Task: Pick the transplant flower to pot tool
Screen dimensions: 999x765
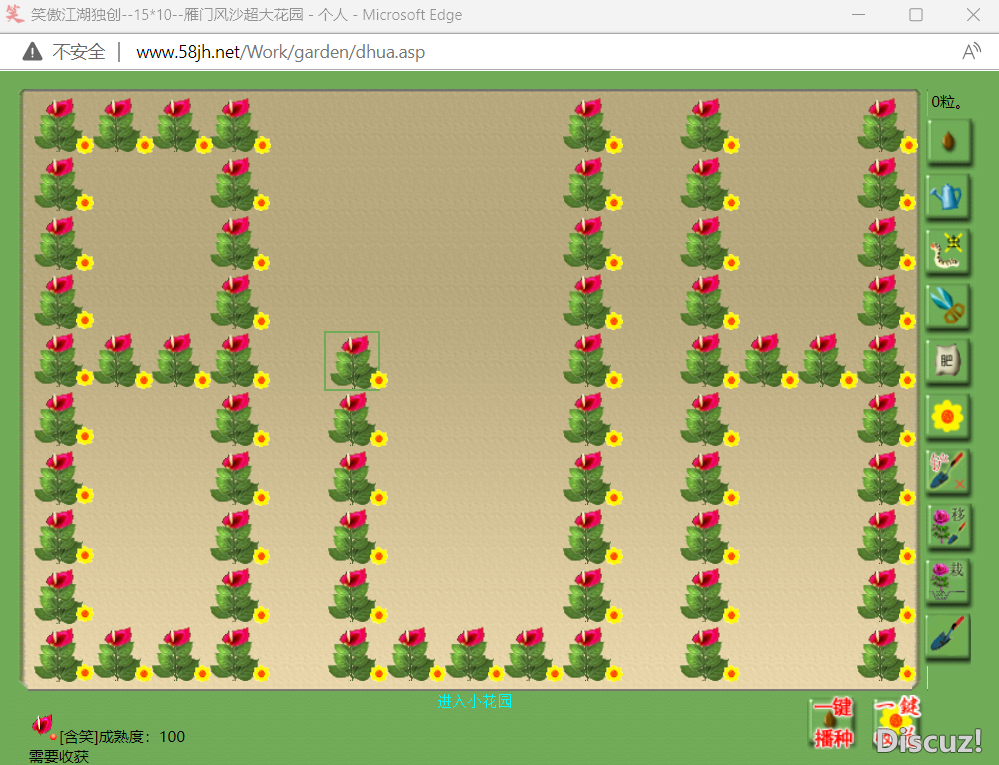Action: [x=948, y=580]
